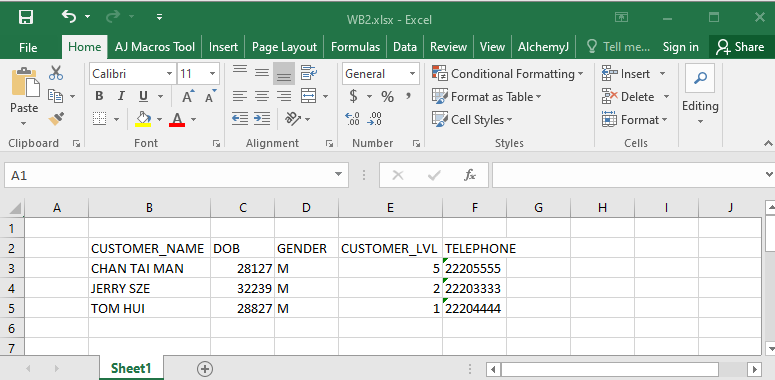Undo the last action

point(69,16)
